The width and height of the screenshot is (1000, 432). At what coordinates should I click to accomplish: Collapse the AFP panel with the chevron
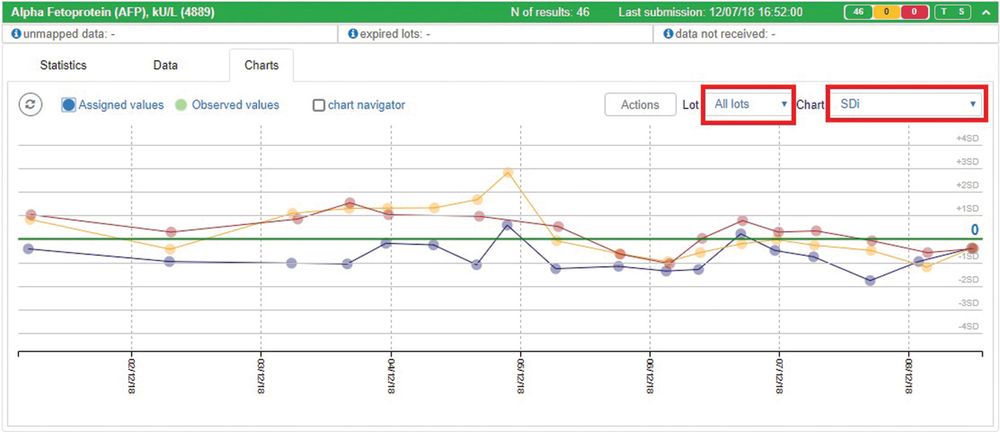(x=984, y=11)
